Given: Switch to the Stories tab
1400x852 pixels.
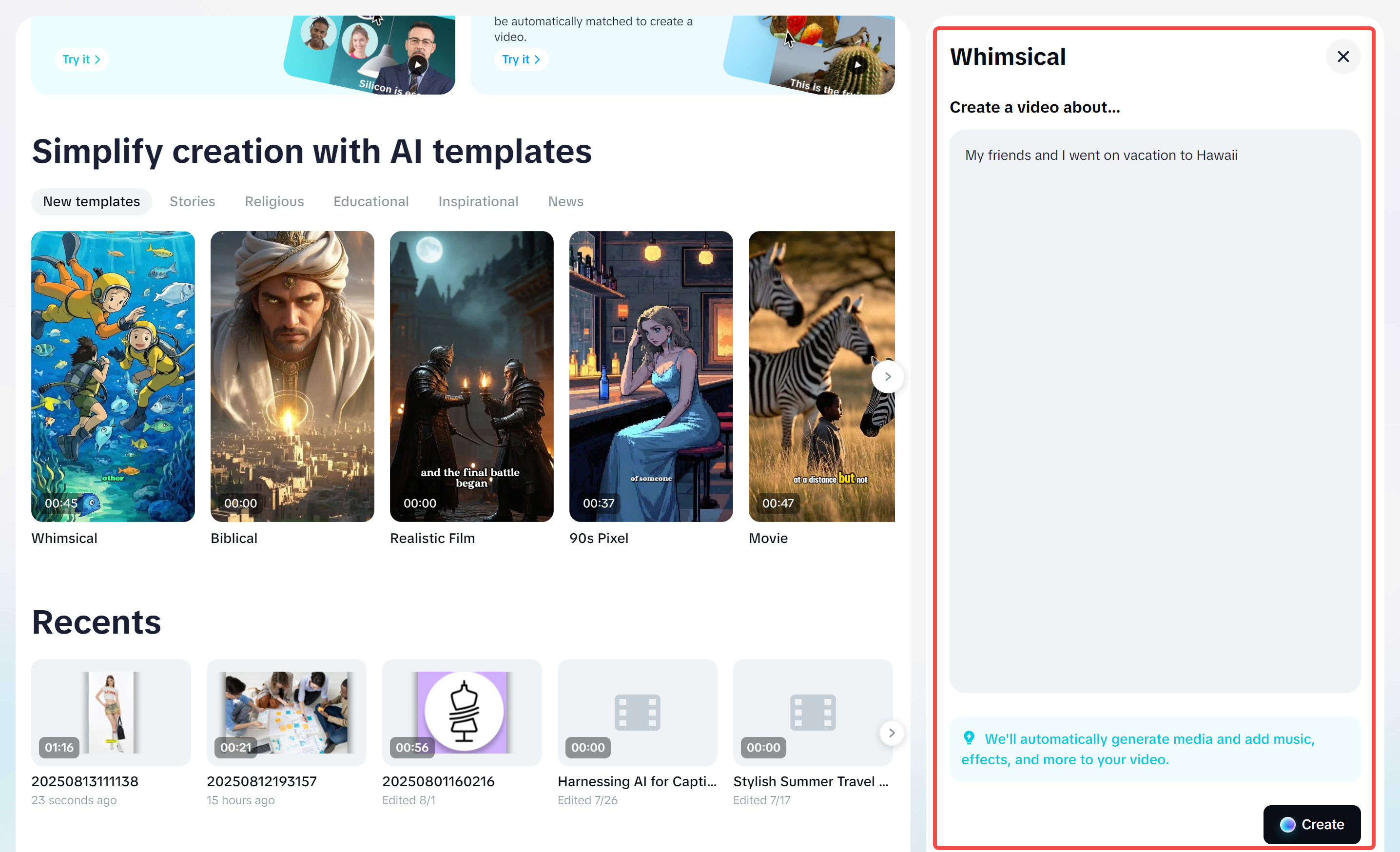Looking at the screenshot, I should point(192,202).
